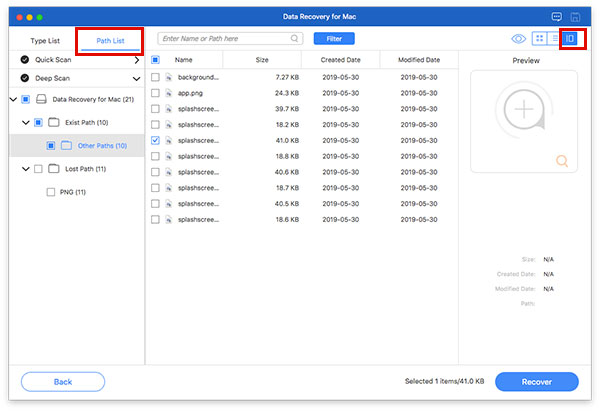Screen dimensions: 600x411
Task: Switch to thumbnail grid view
Action: point(540,38)
